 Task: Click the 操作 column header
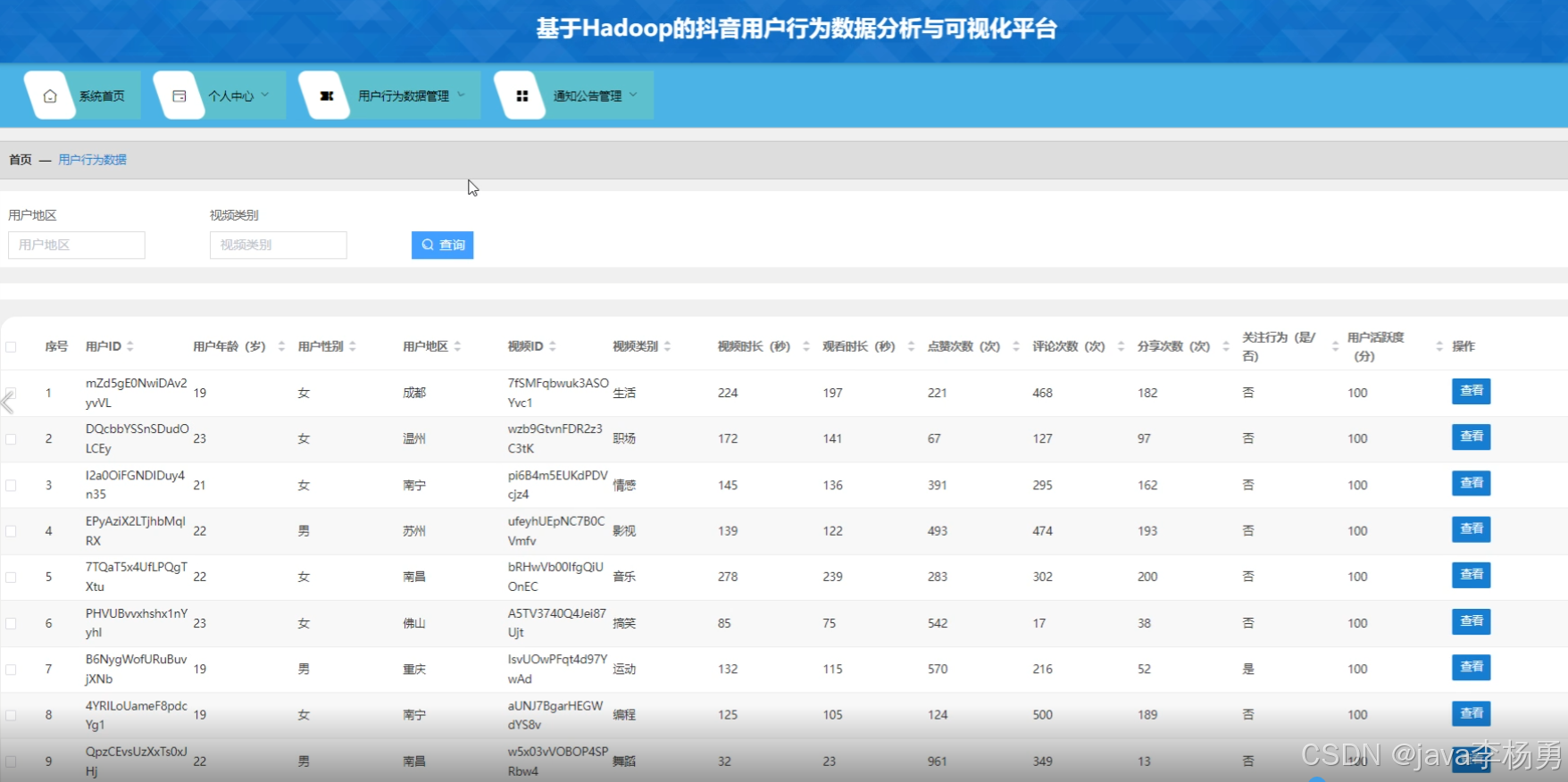[x=1464, y=346]
